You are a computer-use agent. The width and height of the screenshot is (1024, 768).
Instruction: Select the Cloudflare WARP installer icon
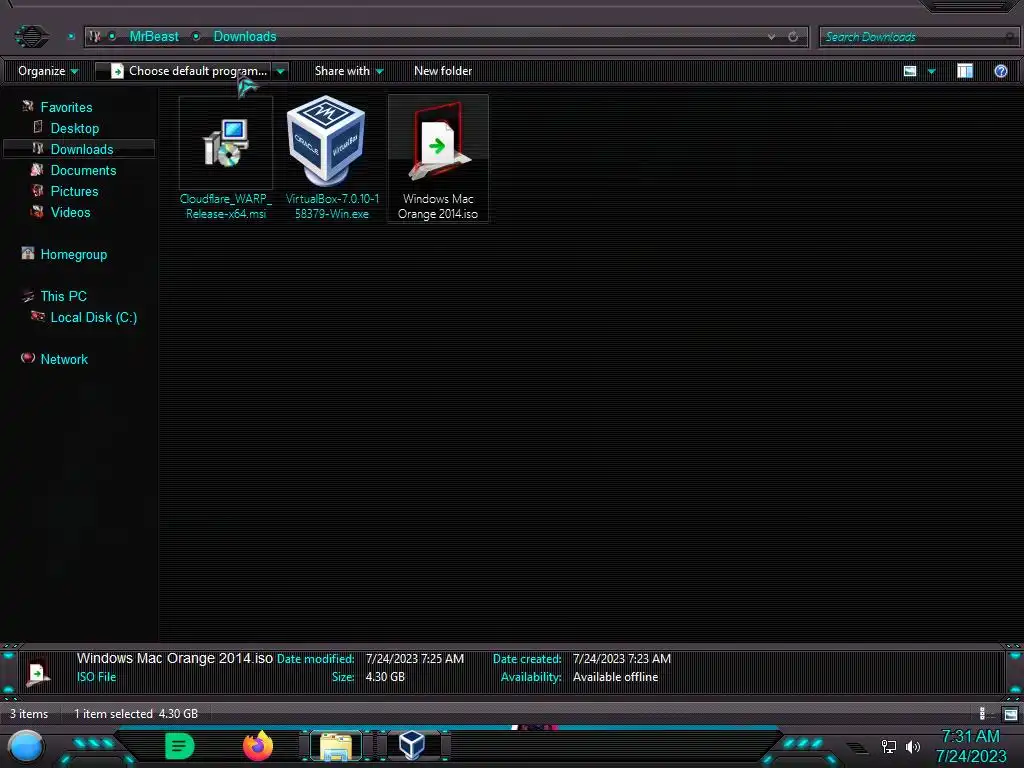coord(225,142)
